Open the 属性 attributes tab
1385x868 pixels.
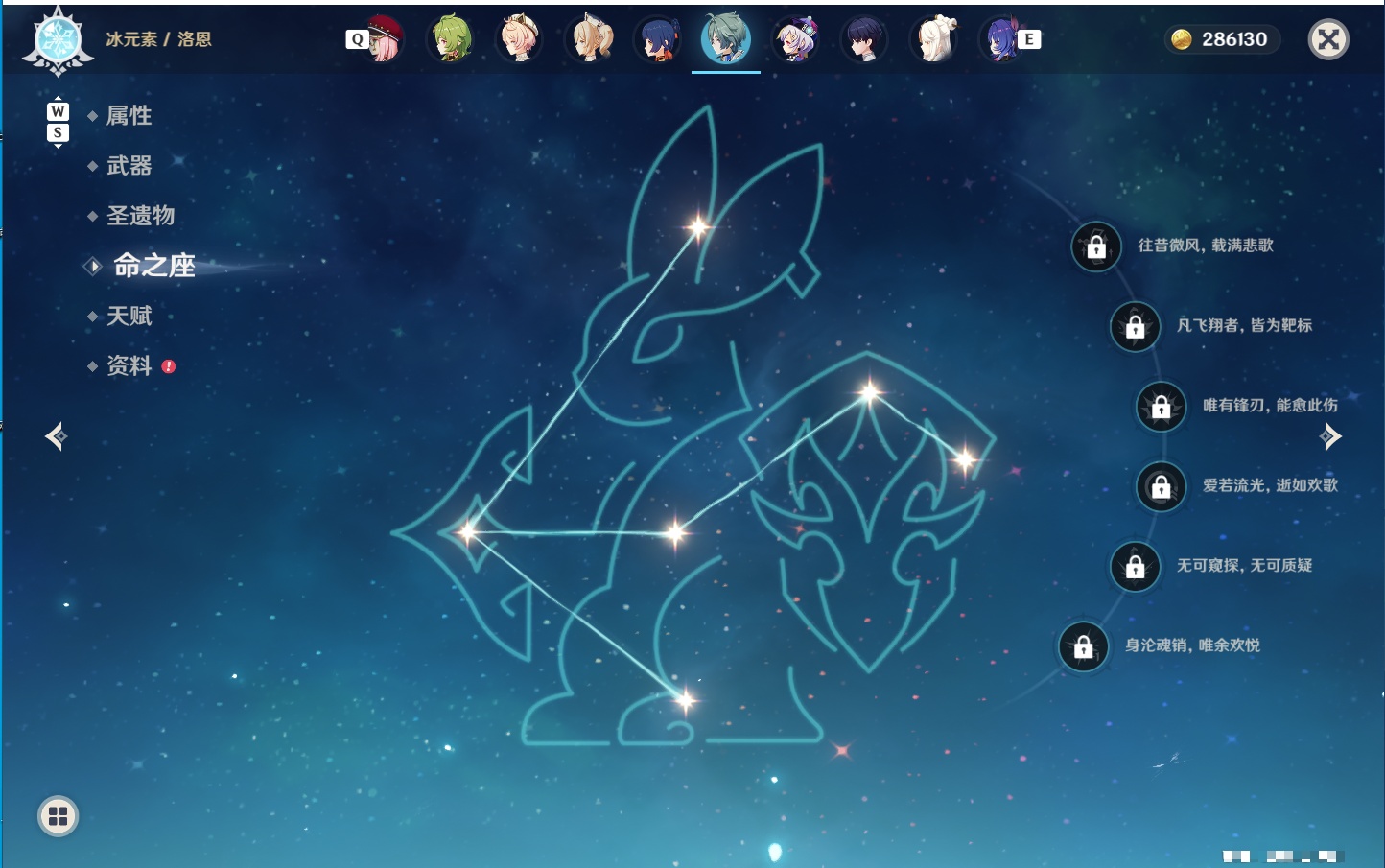tap(129, 116)
